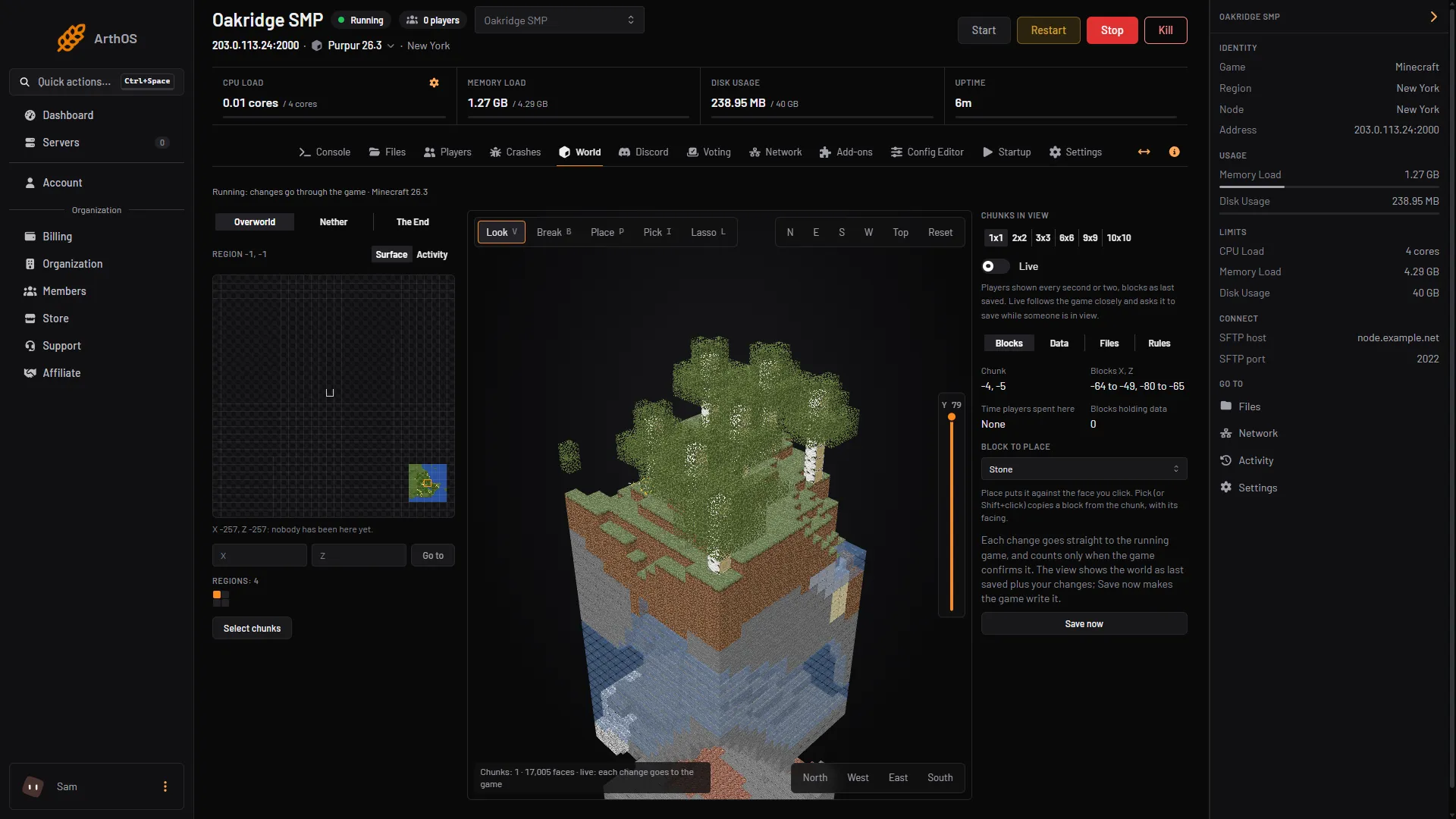1456x819 pixels.
Task: Toggle the Live switch on
Action: coord(995,266)
